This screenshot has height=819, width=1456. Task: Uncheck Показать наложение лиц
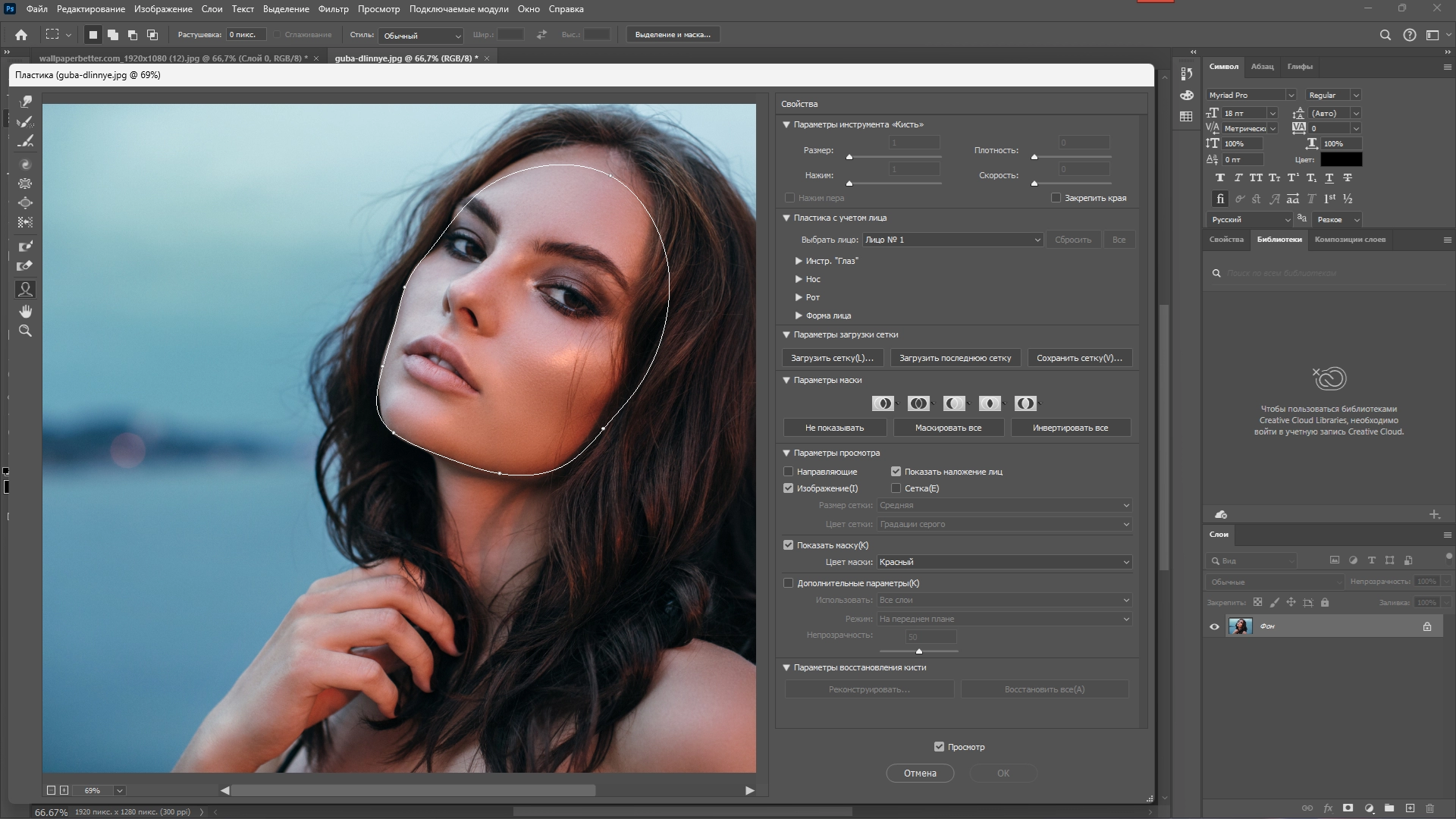click(896, 472)
